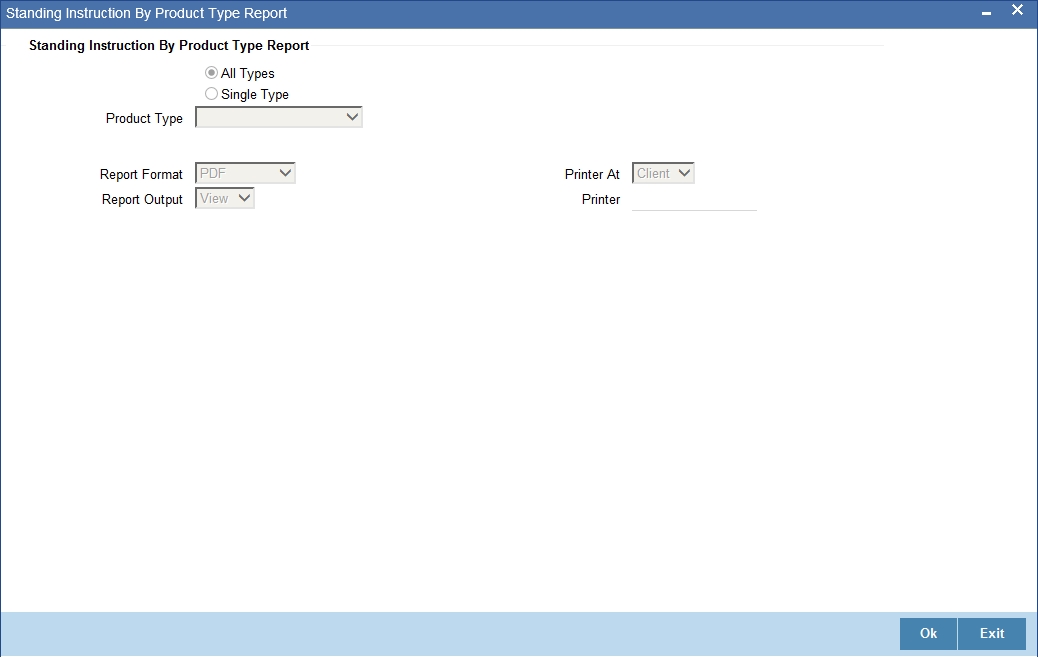The image size is (1038, 658).
Task: Click the Report Format label
Action: (141, 174)
